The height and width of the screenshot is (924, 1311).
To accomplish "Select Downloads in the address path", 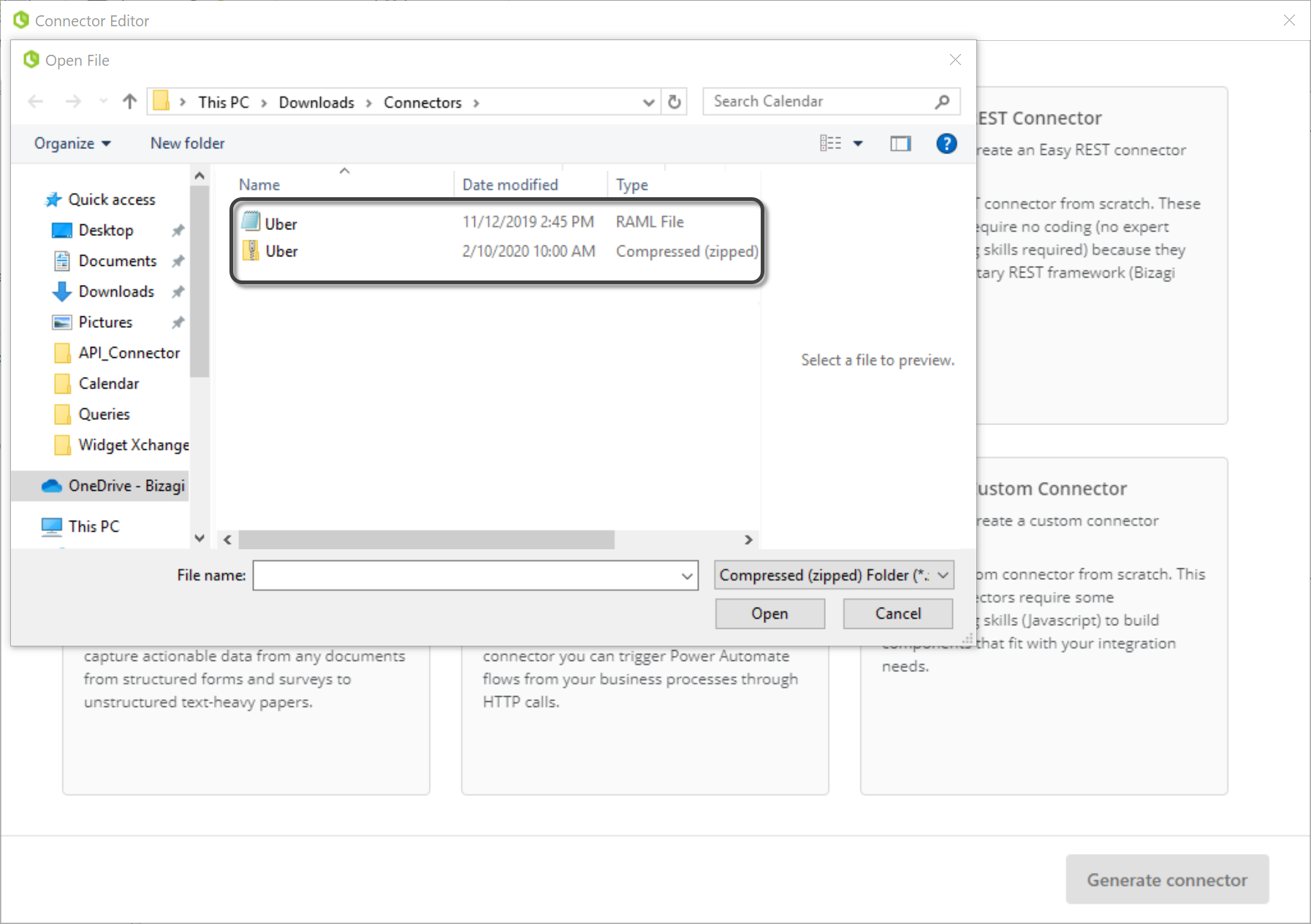I will click(316, 102).
